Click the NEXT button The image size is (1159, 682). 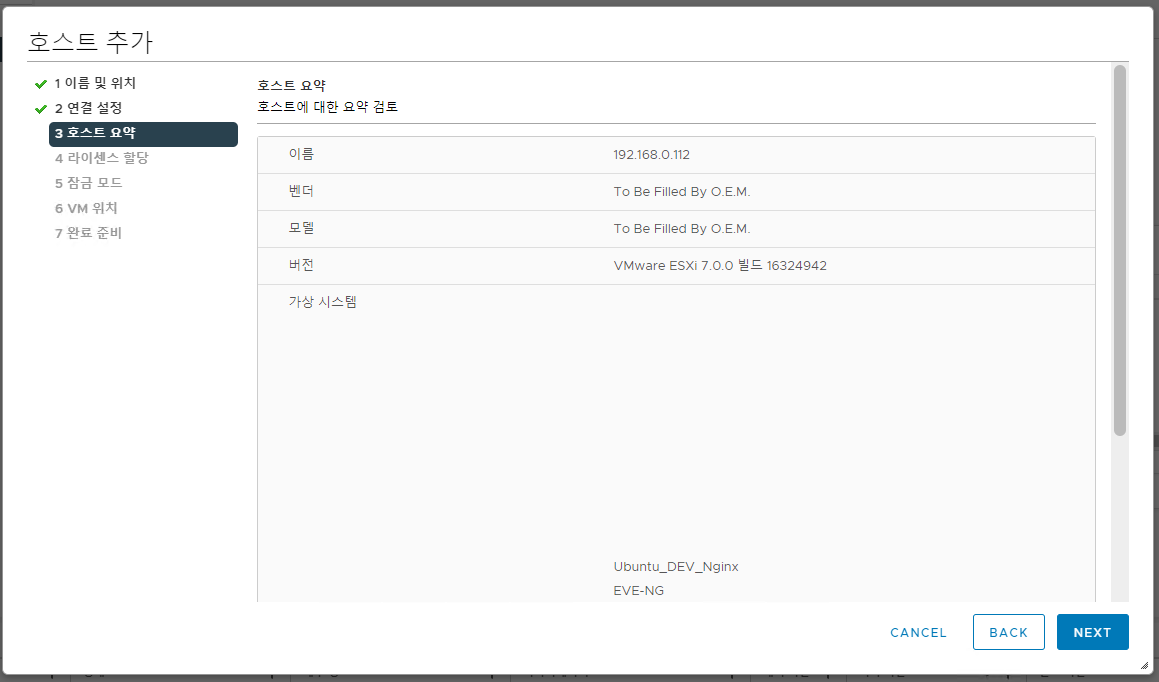pos(1092,632)
